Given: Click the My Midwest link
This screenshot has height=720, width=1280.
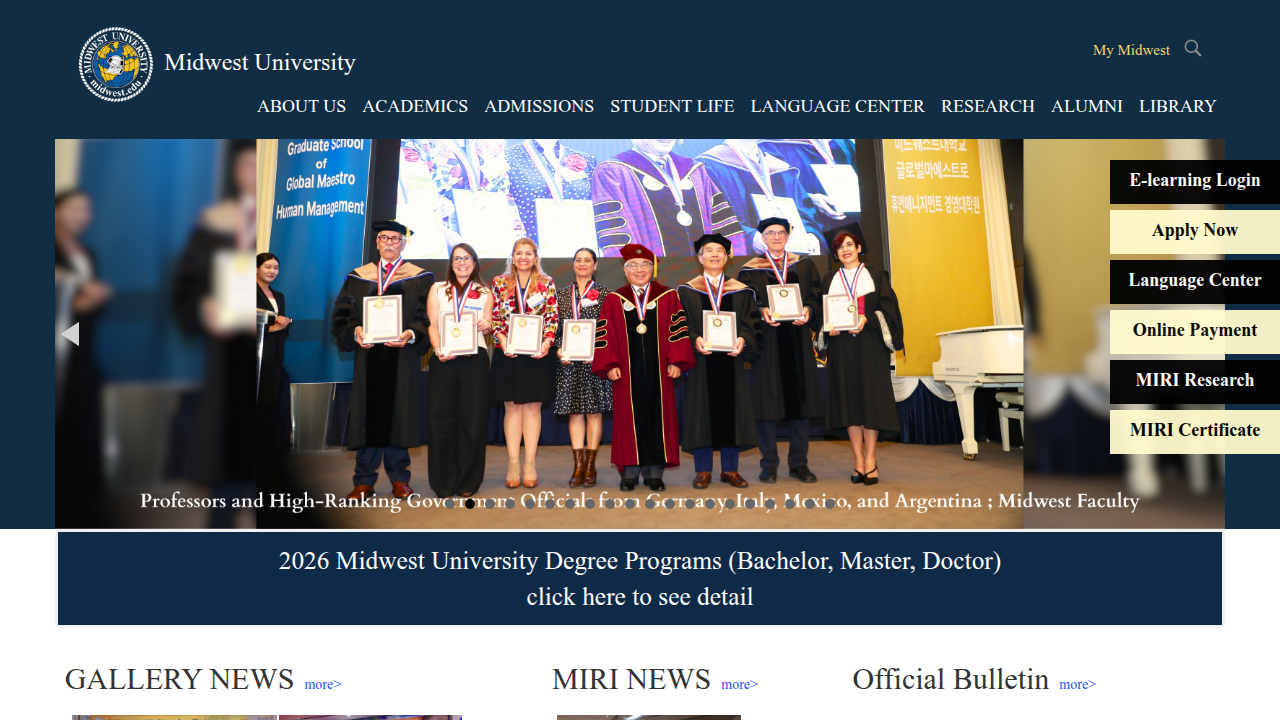Looking at the screenshot, I should 1131,50.
